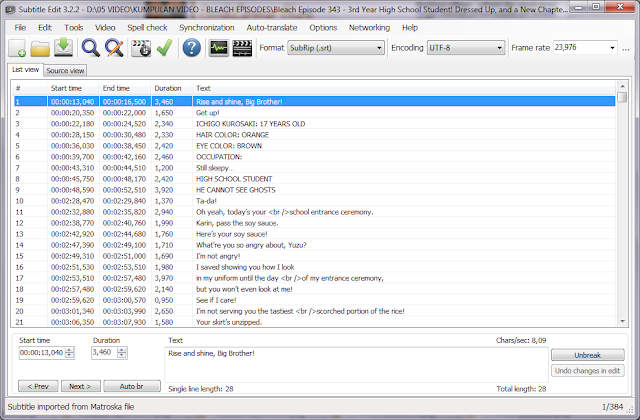Select the 'HAIR COLOR: ORANGE' row

pos(314,135)
